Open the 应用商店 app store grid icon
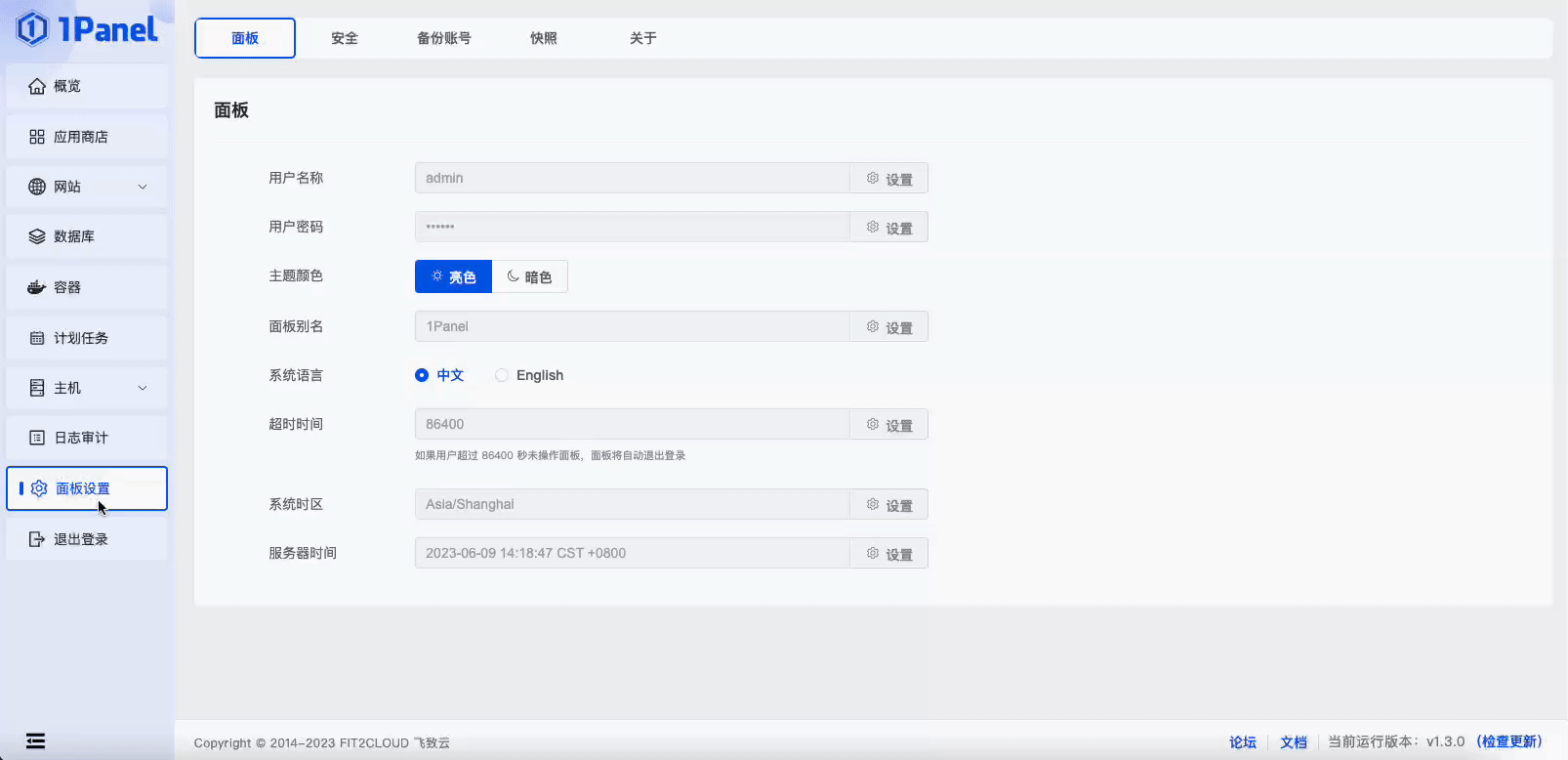The height and width of the screenshot is (760, 1568). pyautogui.click(x=37, y=137)
